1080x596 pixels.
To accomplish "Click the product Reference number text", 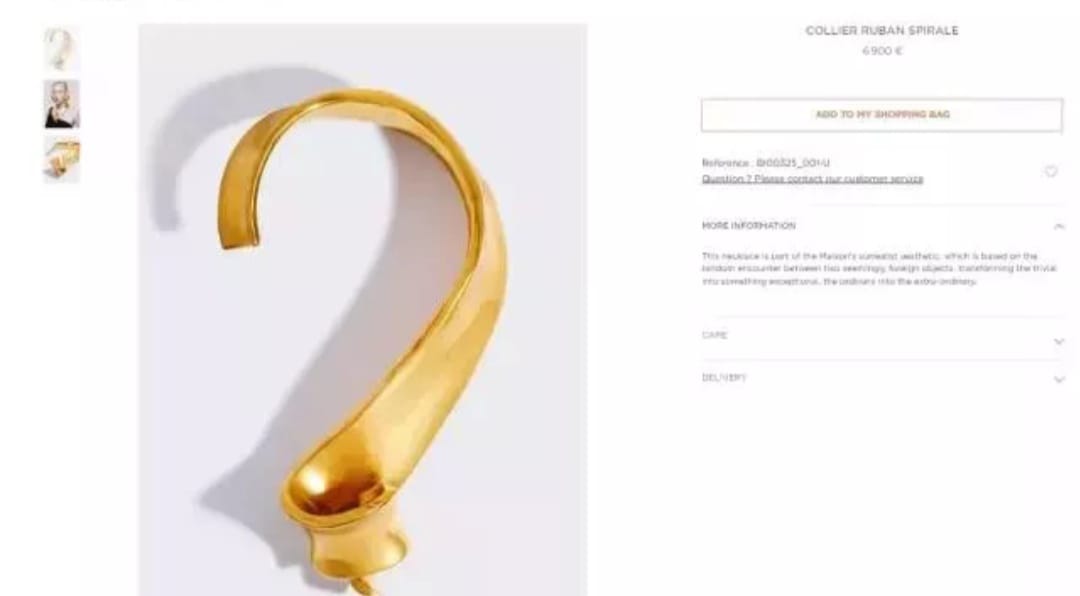I will [765, 163].
